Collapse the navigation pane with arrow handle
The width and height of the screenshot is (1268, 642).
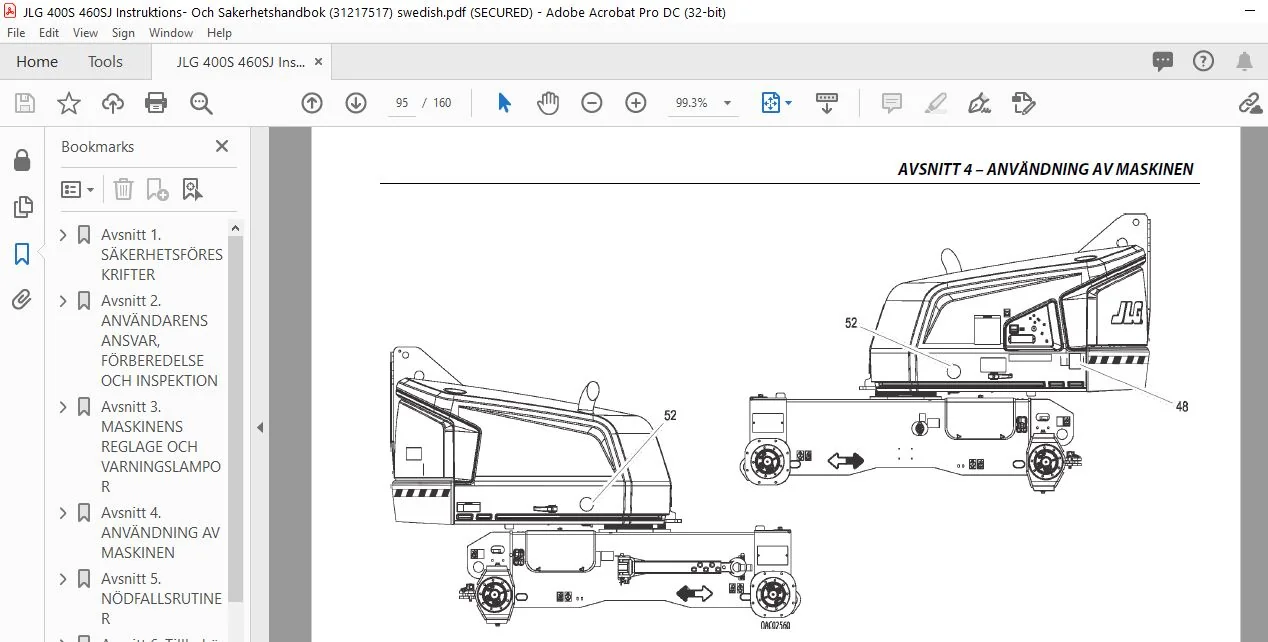(260, 427)
